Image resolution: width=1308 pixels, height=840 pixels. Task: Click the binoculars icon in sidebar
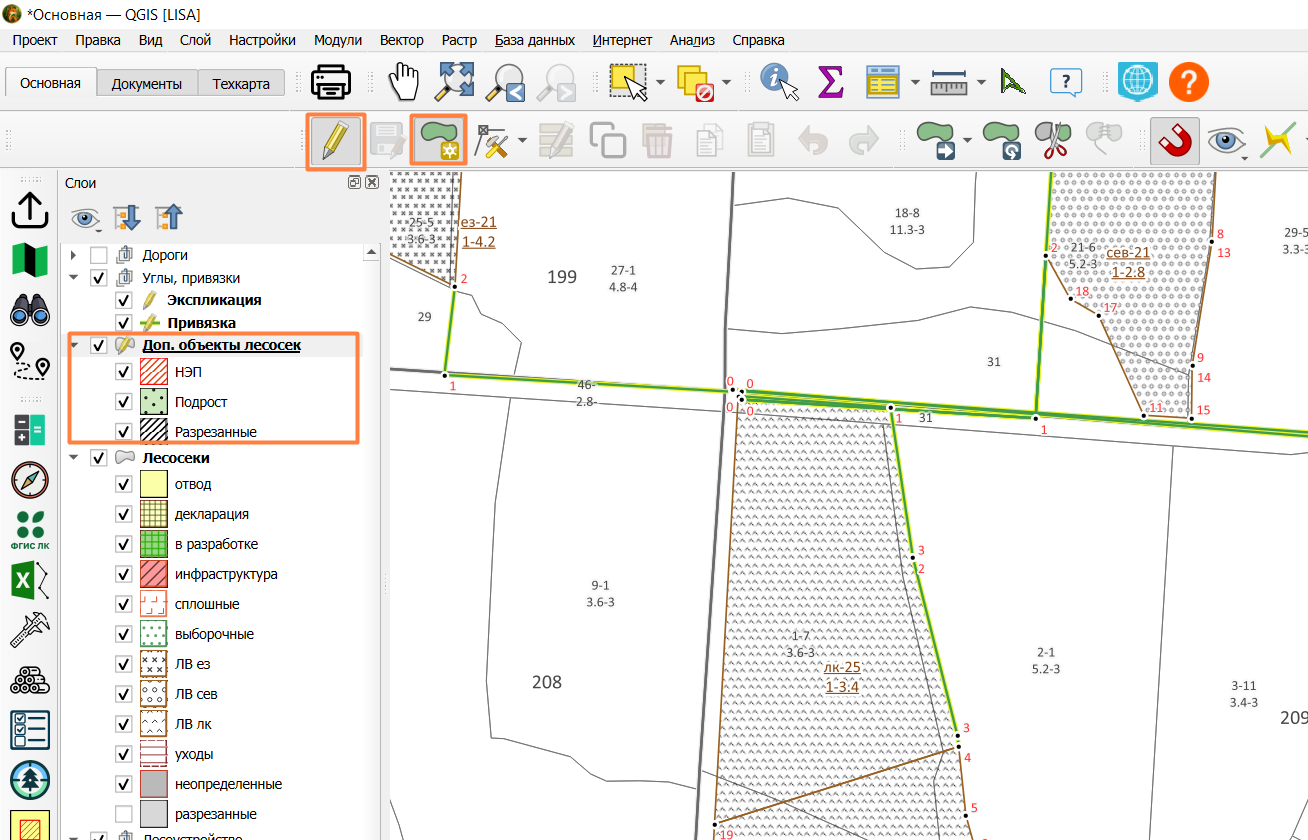tap(30, 312)
